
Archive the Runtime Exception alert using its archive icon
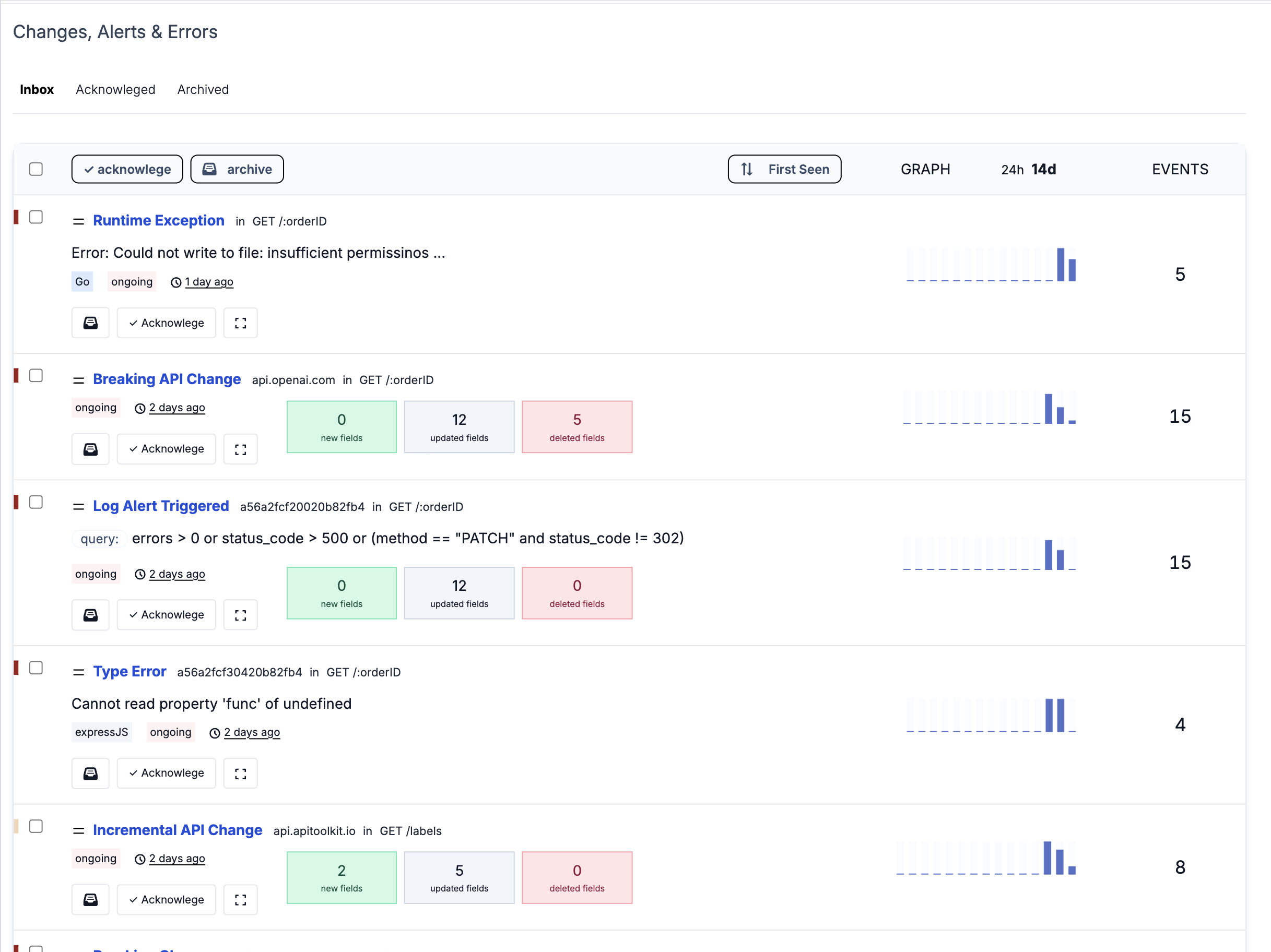click(x=90, y=323)
